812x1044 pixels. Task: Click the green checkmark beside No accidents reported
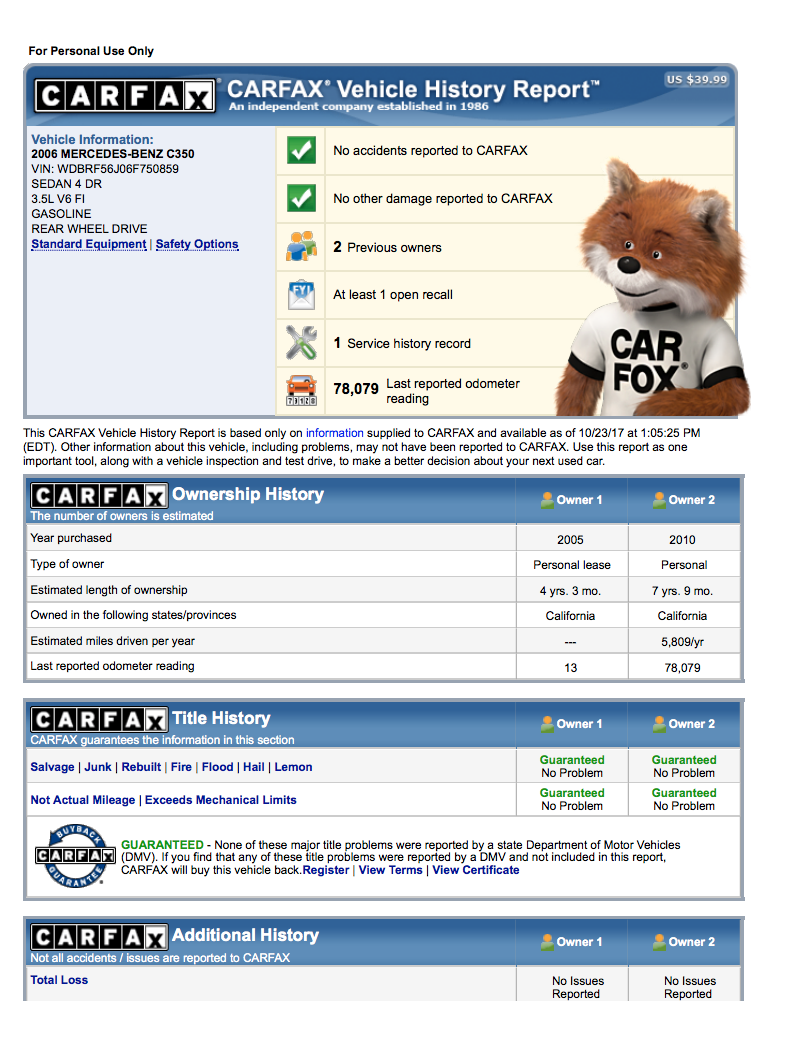click(x=301, y=150)
